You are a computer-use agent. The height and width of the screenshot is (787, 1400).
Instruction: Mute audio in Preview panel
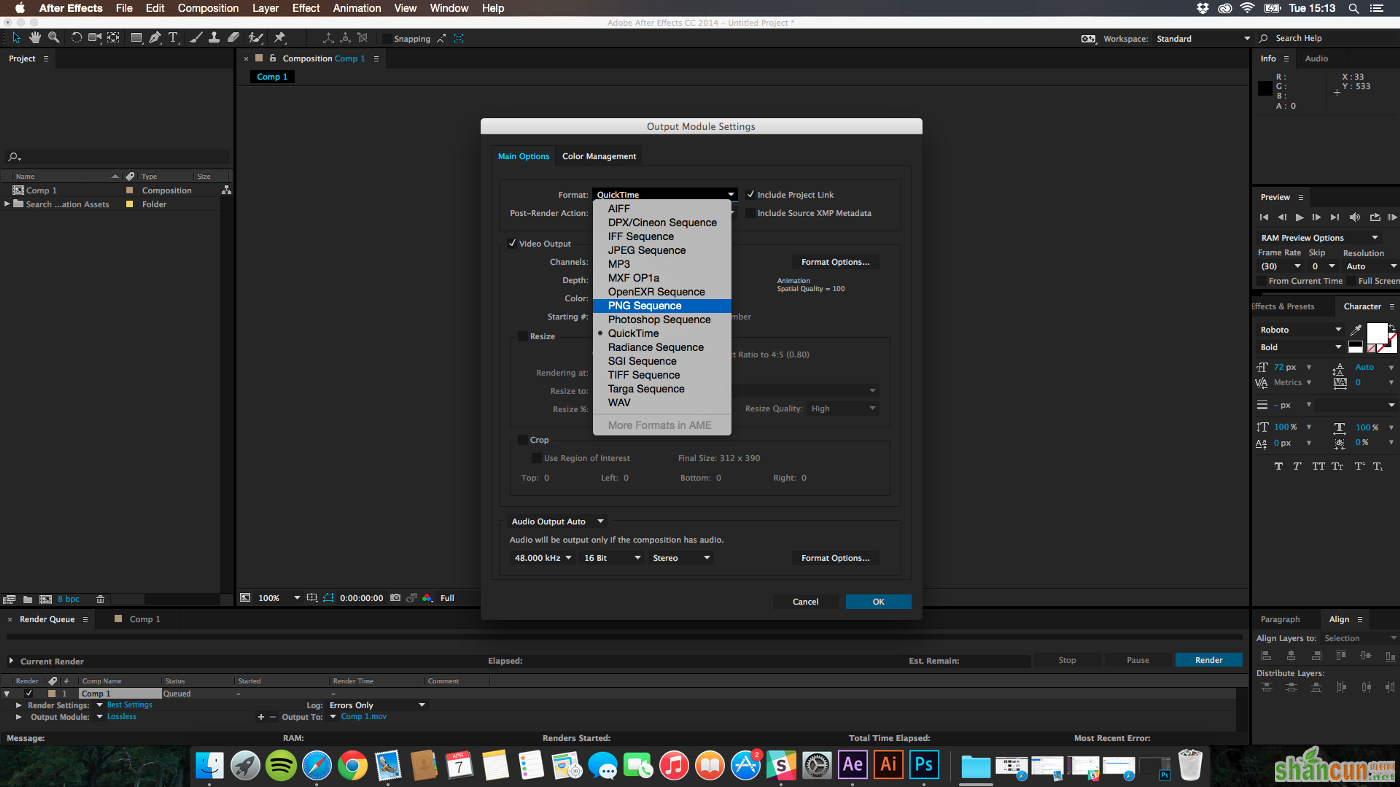pyautogui.click(x=1356, y=217)
